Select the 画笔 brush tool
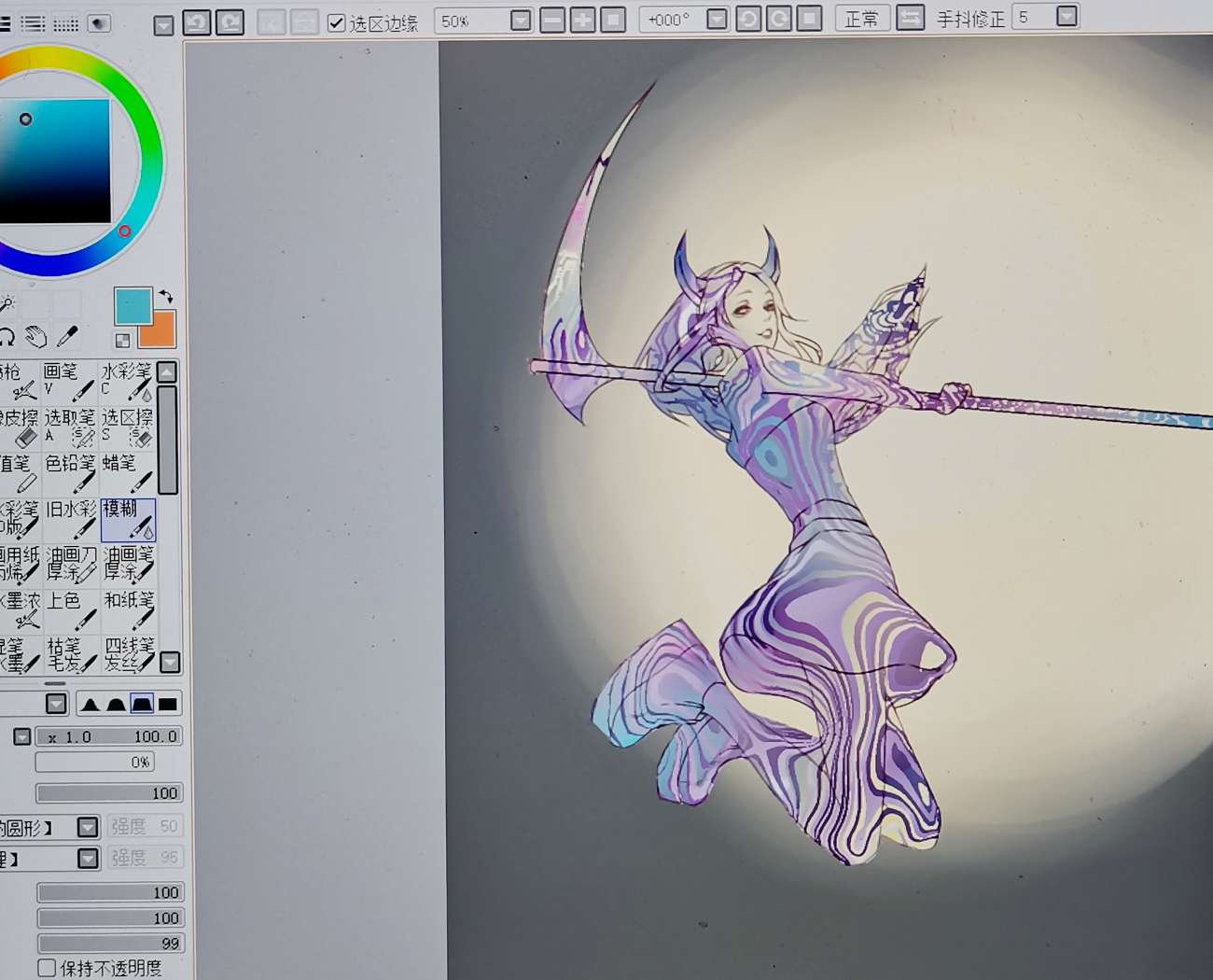The width and height of the screenshot is (1213, 980). 70,382
